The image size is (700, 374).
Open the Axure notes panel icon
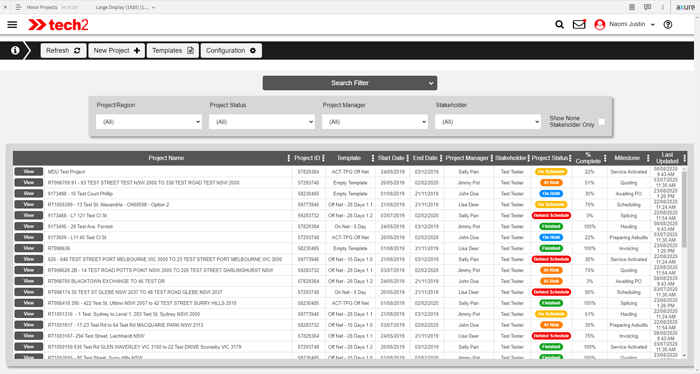632,7
